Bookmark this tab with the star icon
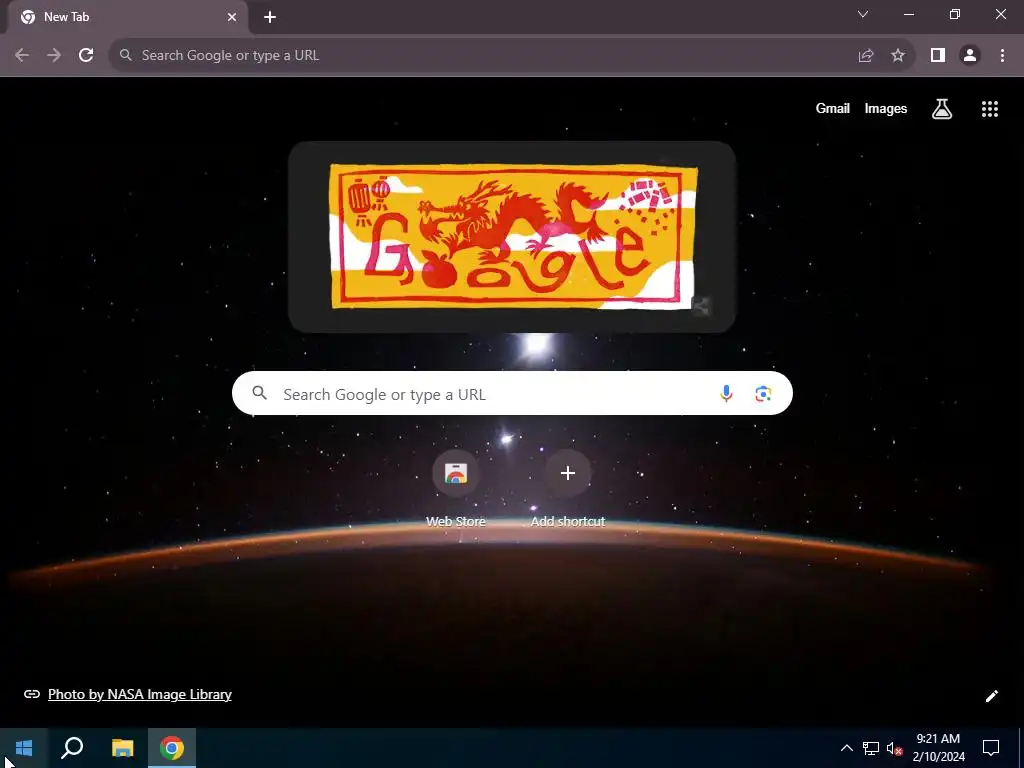The image size is (1024, 768). click(898, 56)
